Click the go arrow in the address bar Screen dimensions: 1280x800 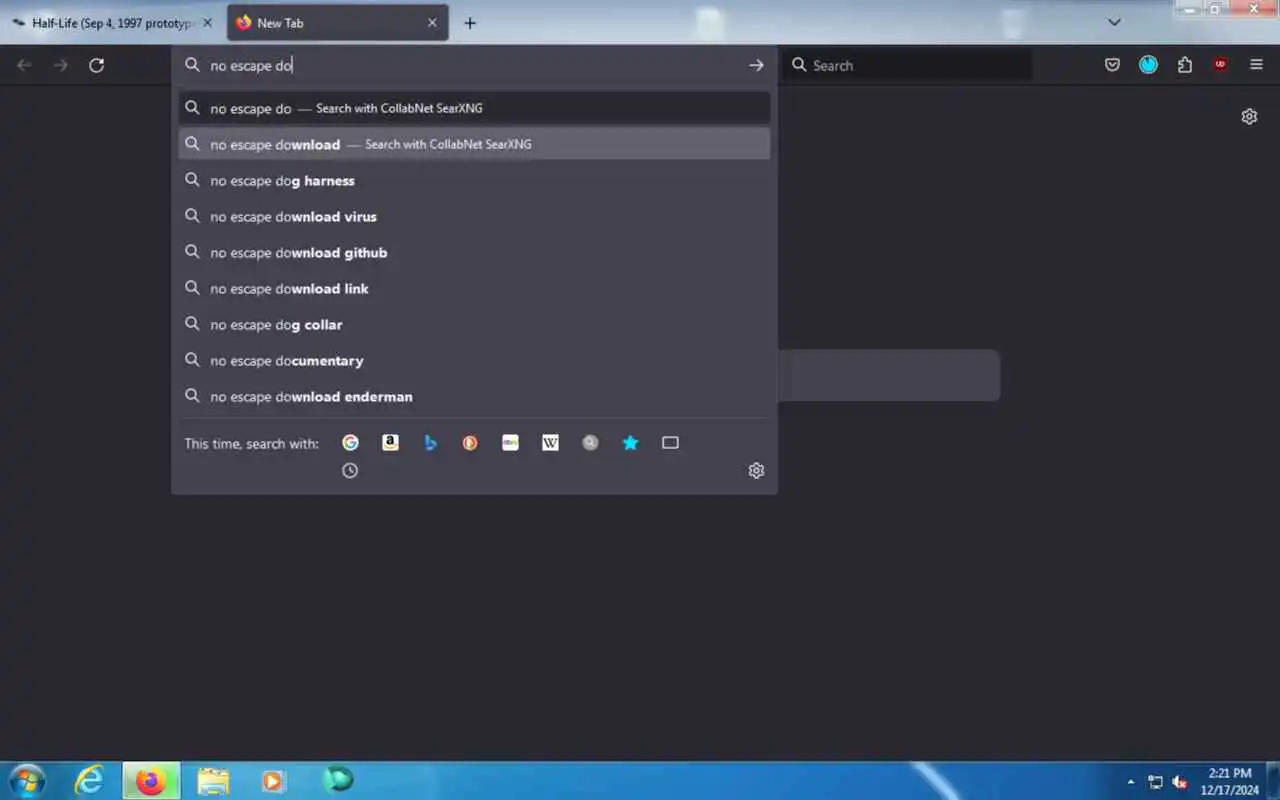click(756, 65)
